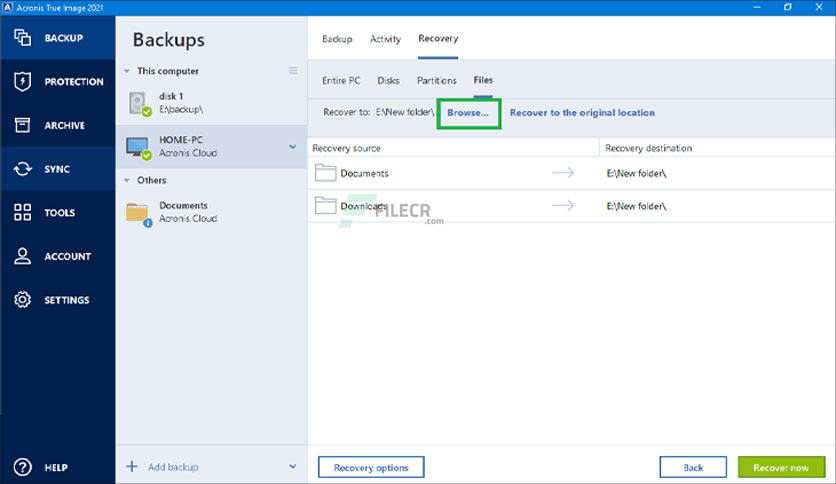
Task: Restore down the Acronis window
Action: coord(787,7)
